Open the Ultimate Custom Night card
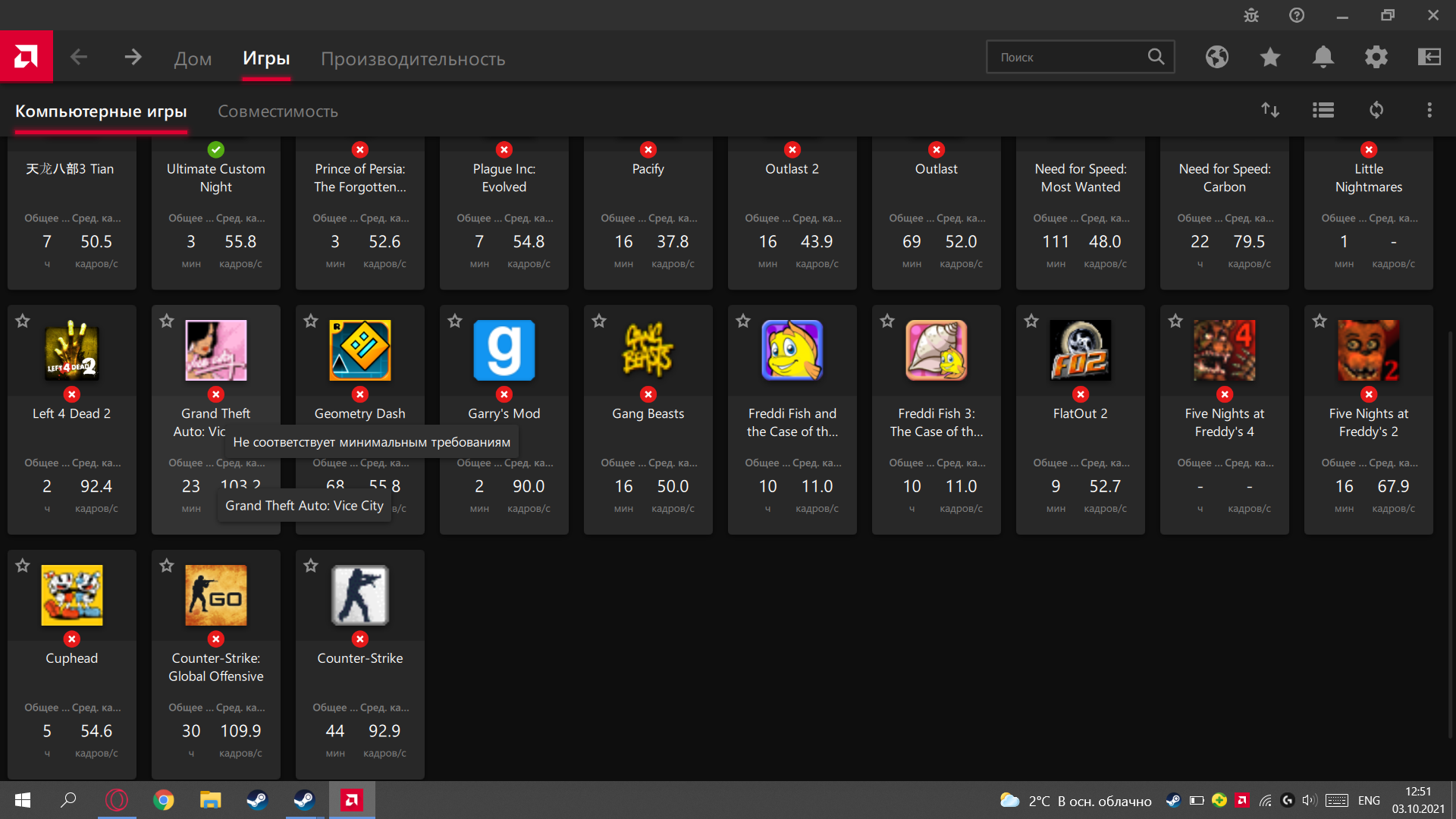 (x=216, y=213)
